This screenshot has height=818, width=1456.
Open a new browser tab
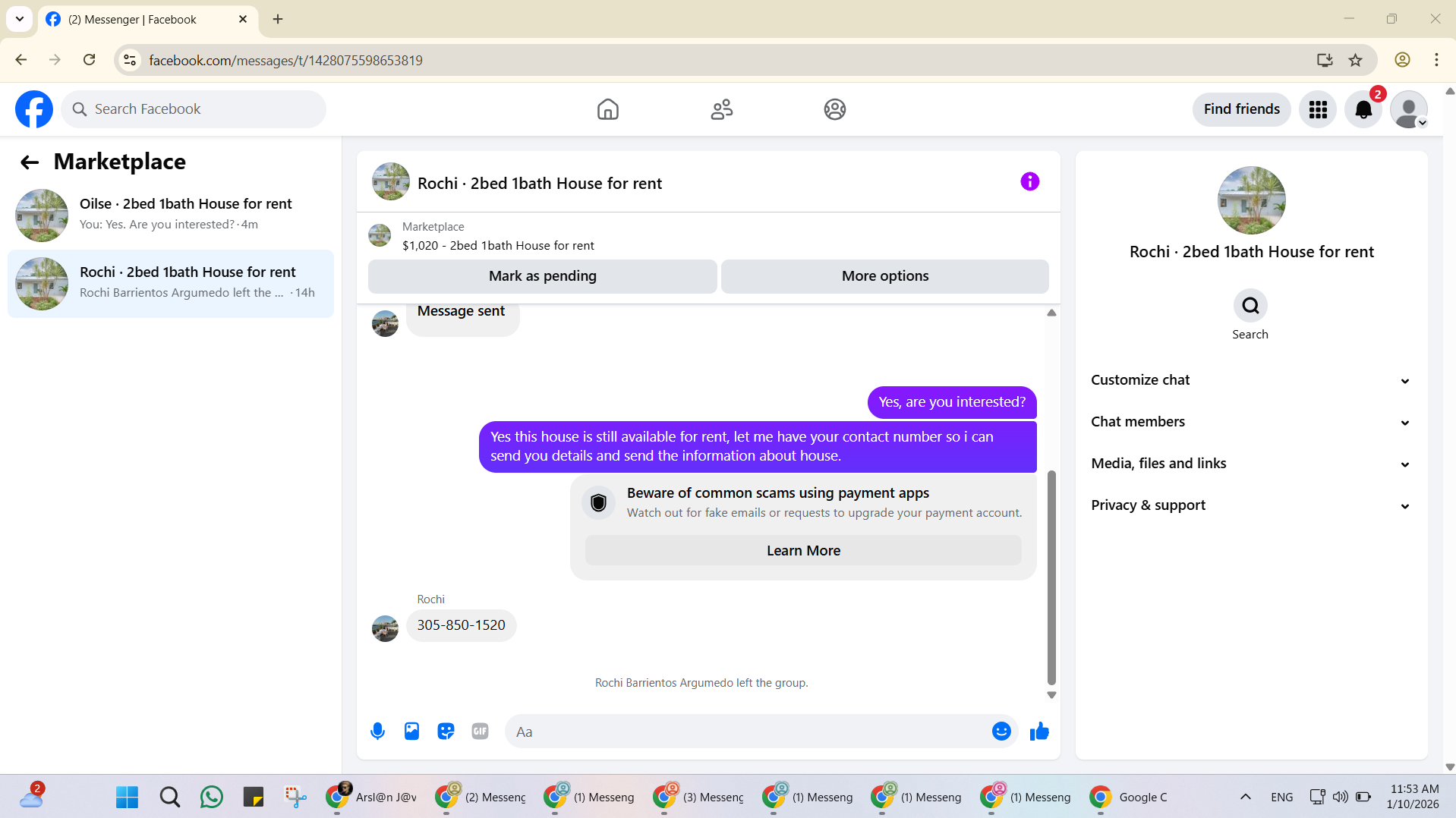tap(278, 19)
